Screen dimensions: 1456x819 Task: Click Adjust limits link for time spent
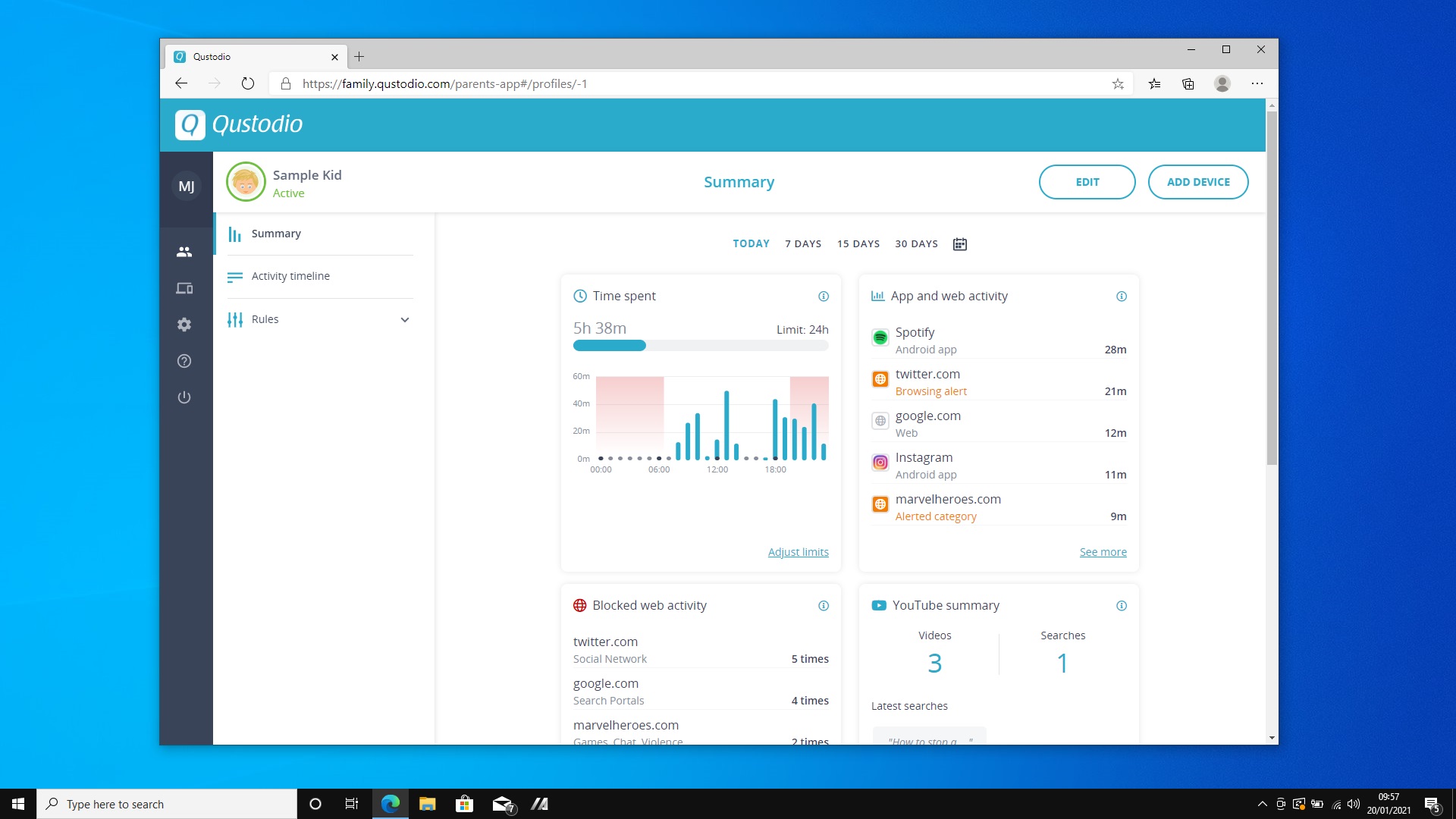pyautogui.click(x=798, y=551)
